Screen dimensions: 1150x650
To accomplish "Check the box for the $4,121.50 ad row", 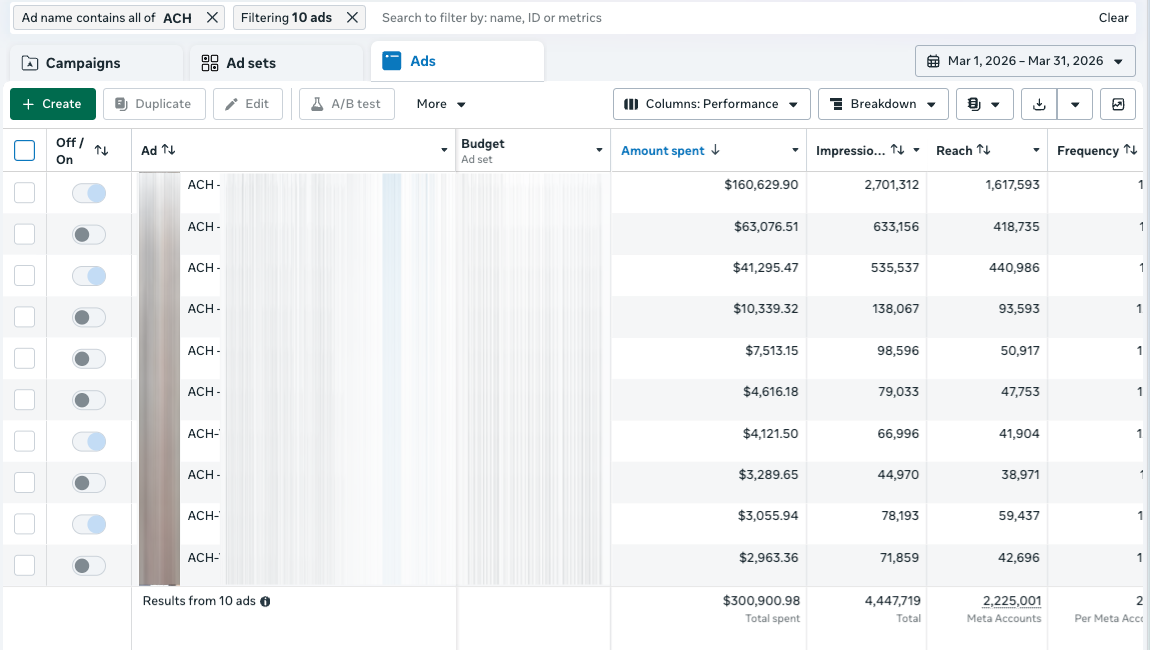I will 24,441.
